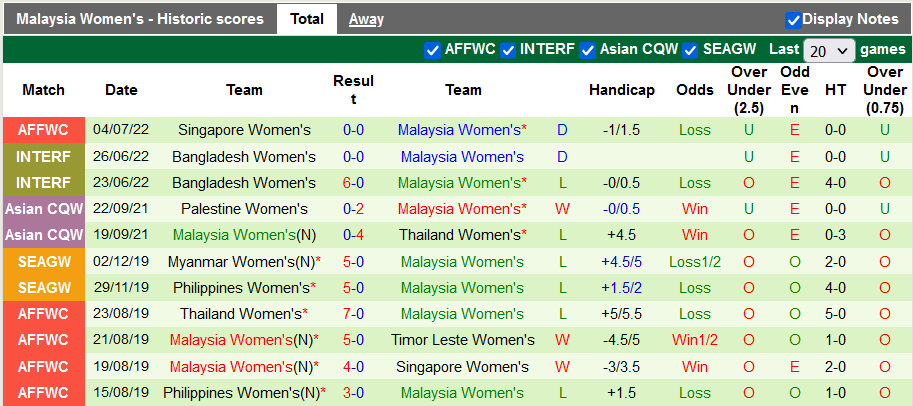Image resolution: width=913 pixels, height=406 pixels.
Task: Select the Total tab
Action: click(306, 19)
